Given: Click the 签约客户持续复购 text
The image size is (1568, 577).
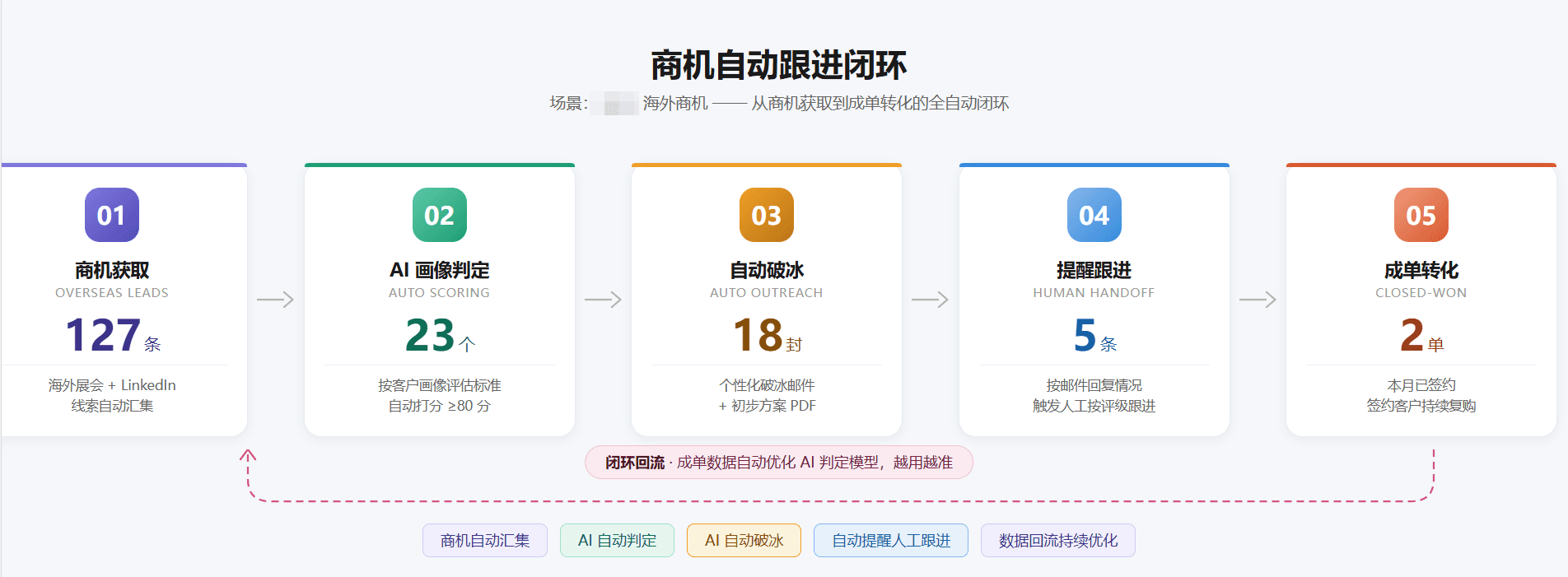Looking at the screenshot, I should pyautogui.click(x=1421, y=406).
